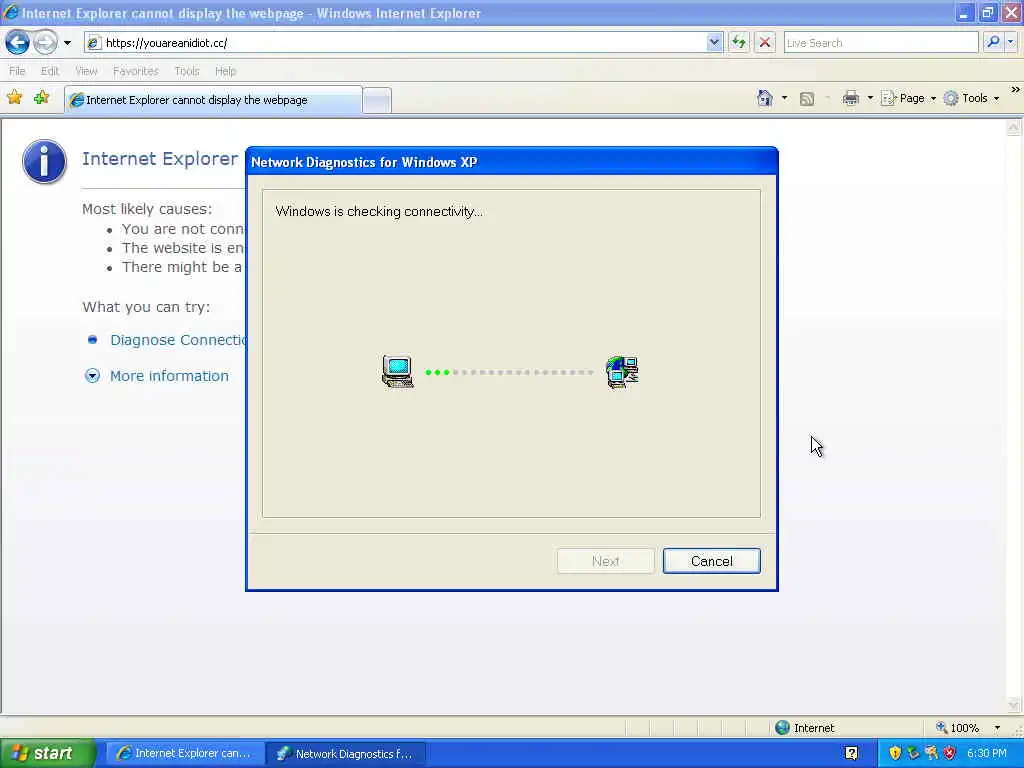Open the Help menu
The width and height of the screenshot is (1024, 768).
click(x=225, y=71)
